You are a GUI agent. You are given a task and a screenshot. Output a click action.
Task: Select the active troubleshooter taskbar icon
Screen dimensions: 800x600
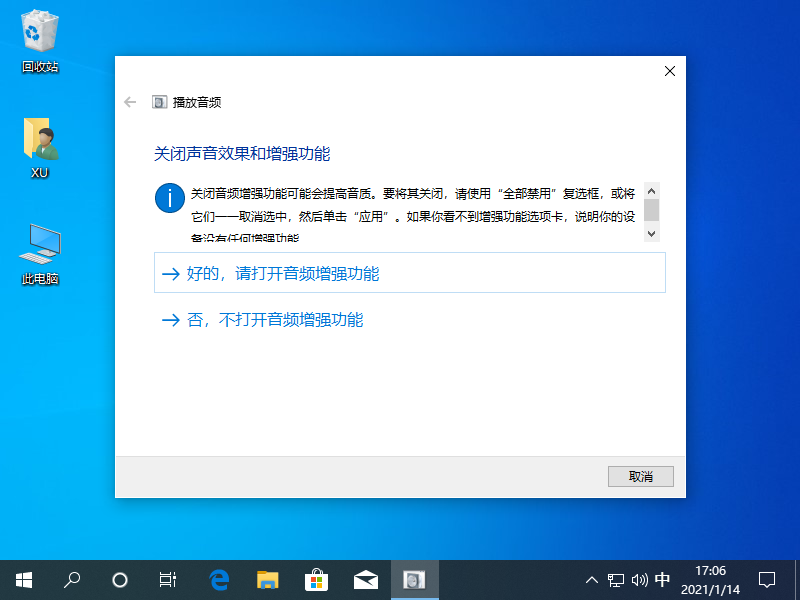415,580
